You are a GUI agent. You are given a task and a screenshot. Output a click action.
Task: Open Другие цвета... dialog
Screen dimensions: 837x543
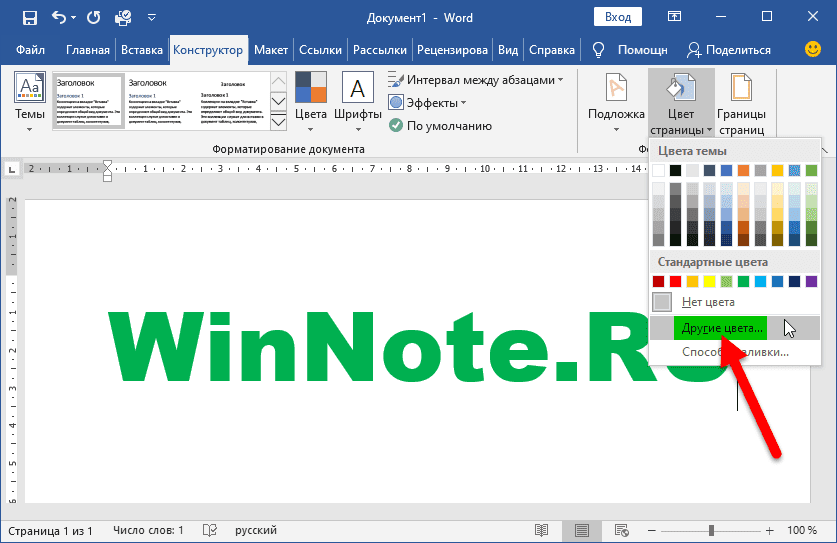pos(735,328)
